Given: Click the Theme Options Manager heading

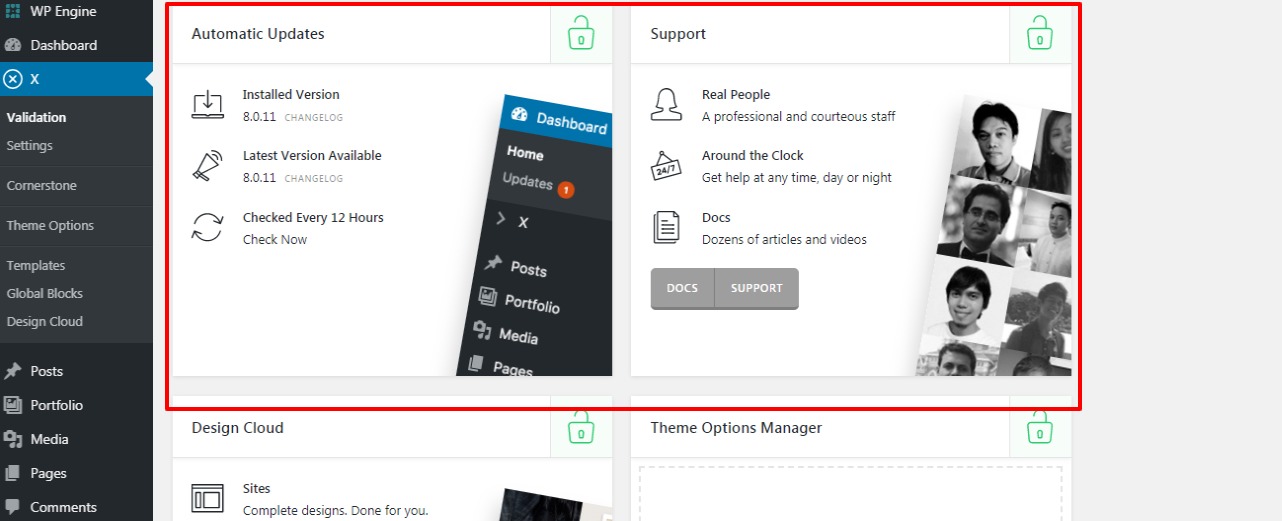Looking at the screenshot, I should (x=736, y=427).
